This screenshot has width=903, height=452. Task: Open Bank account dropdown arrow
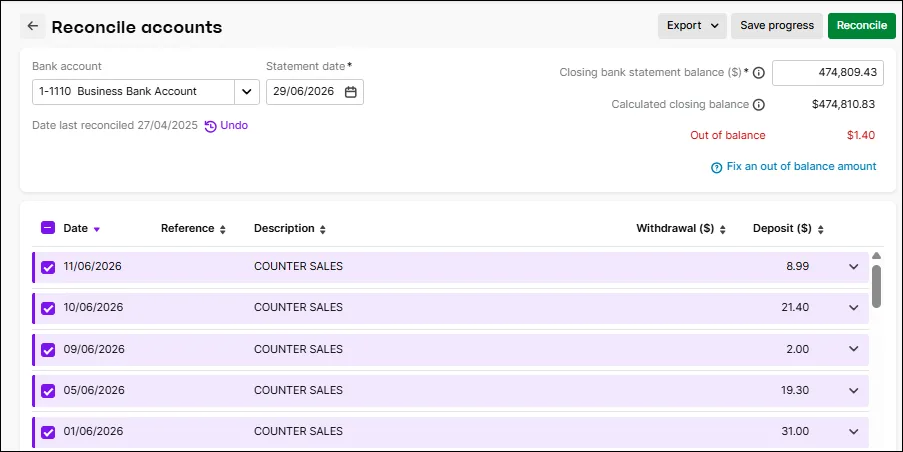coord(247,92)
